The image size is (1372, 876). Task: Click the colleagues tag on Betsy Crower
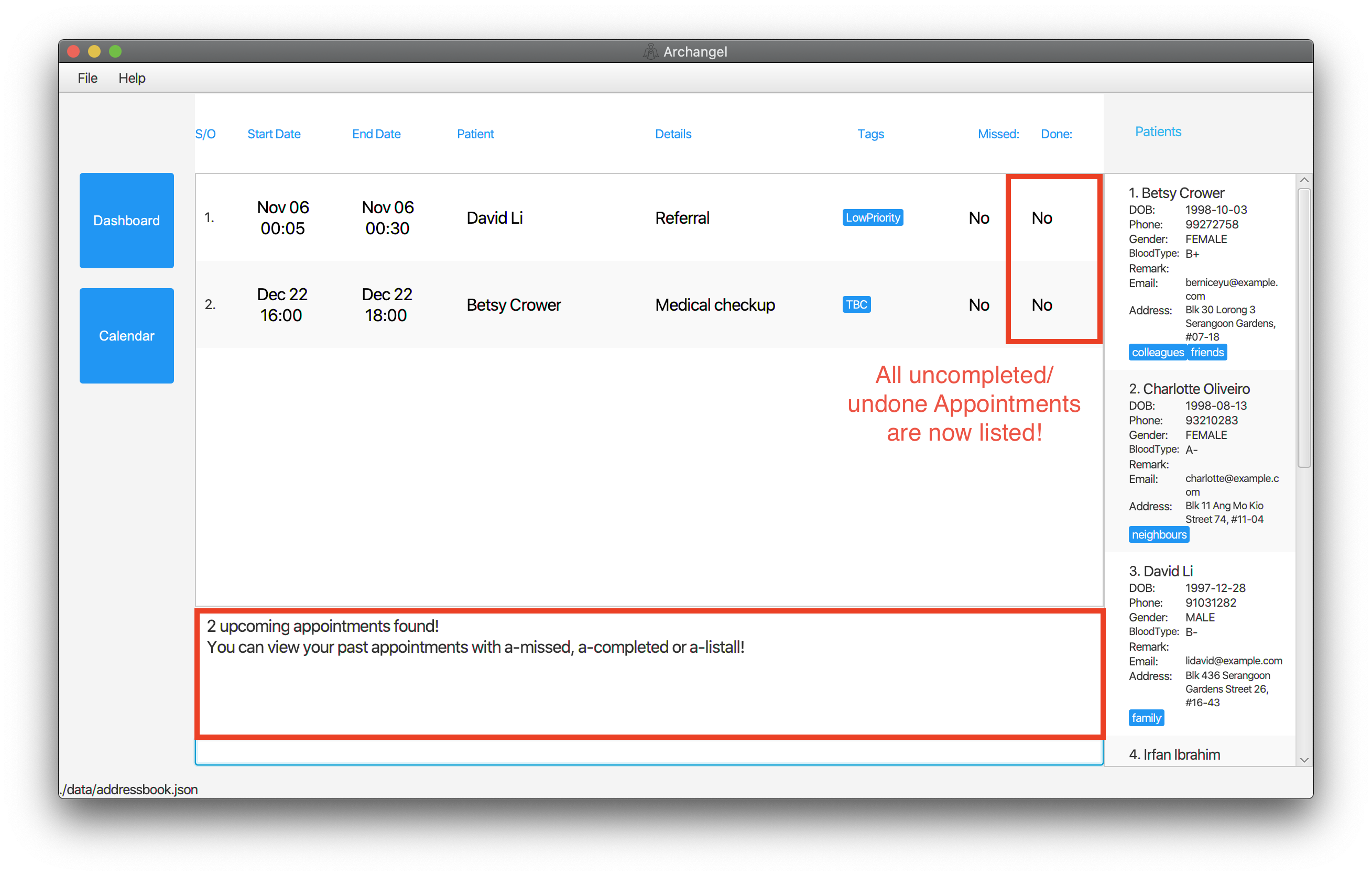tap(1157, 353)
